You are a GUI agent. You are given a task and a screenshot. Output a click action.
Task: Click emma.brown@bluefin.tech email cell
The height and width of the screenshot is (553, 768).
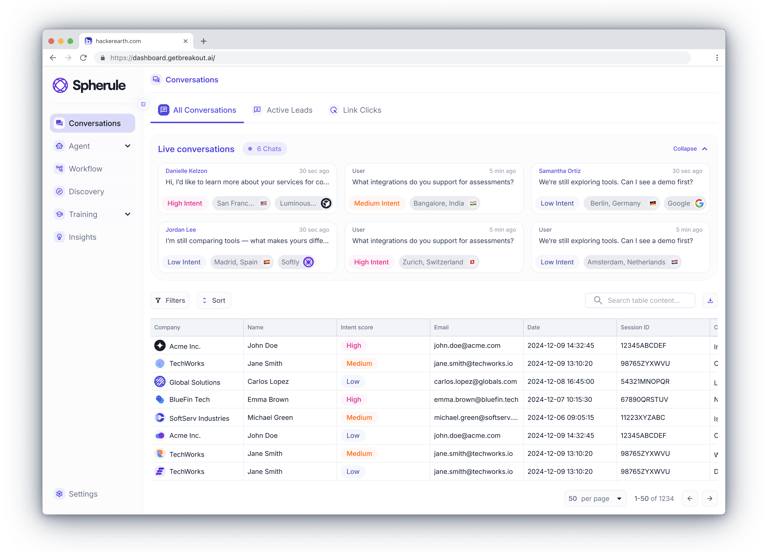[476, 399]
